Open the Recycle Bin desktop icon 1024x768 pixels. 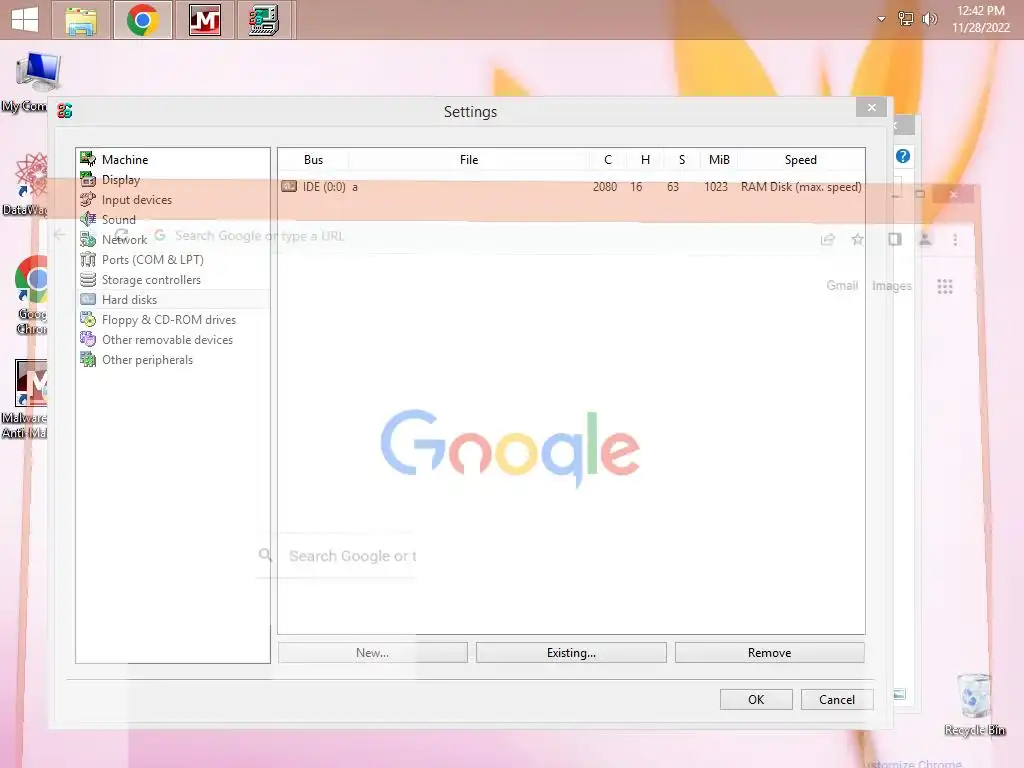click(x=974, y=705)
